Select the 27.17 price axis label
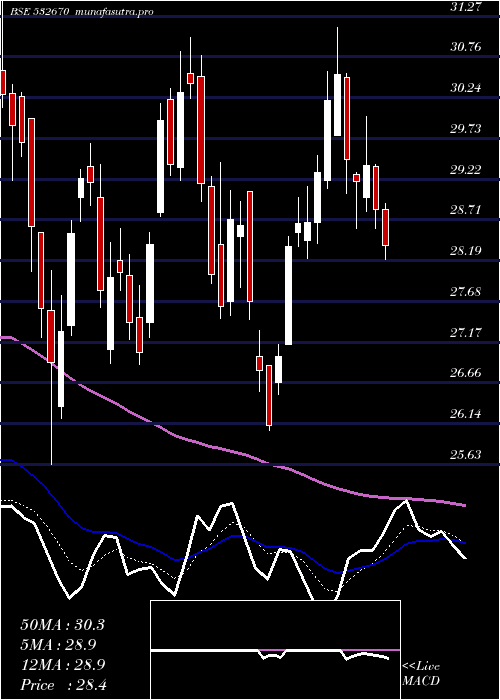The height and width of the screenshot is (700, 500). click(x=466, y=333)
